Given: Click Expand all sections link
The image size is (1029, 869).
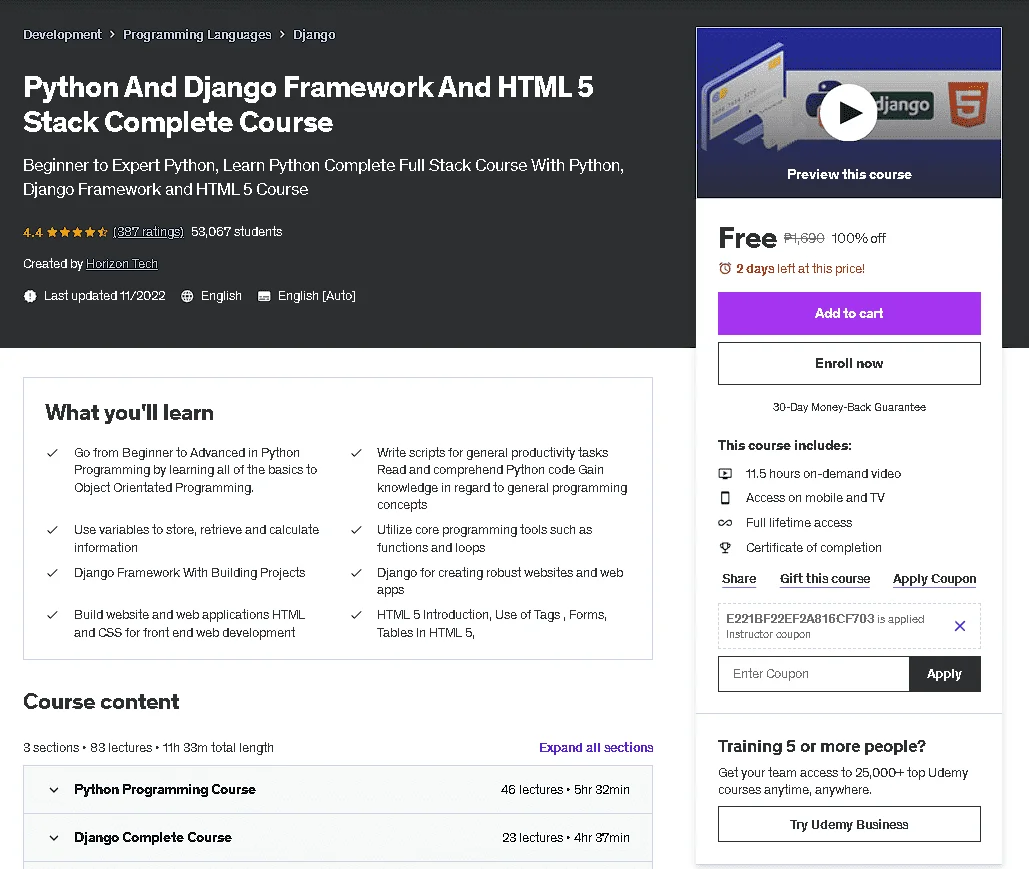Looking at the screenshot, I should pos(596,748).
